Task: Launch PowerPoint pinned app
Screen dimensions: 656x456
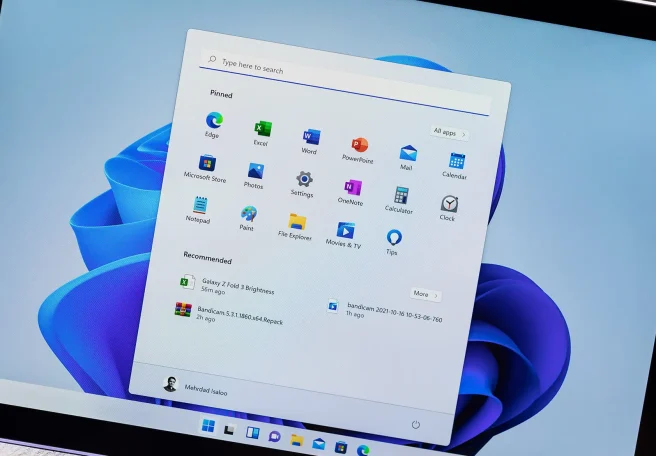Action: click(x=359, y=150)
